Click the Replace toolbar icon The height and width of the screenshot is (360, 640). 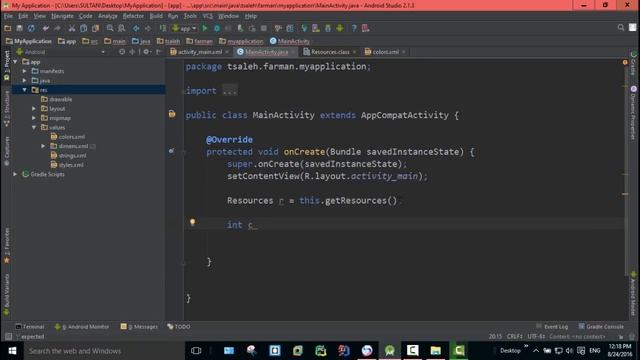coord(122,28)
